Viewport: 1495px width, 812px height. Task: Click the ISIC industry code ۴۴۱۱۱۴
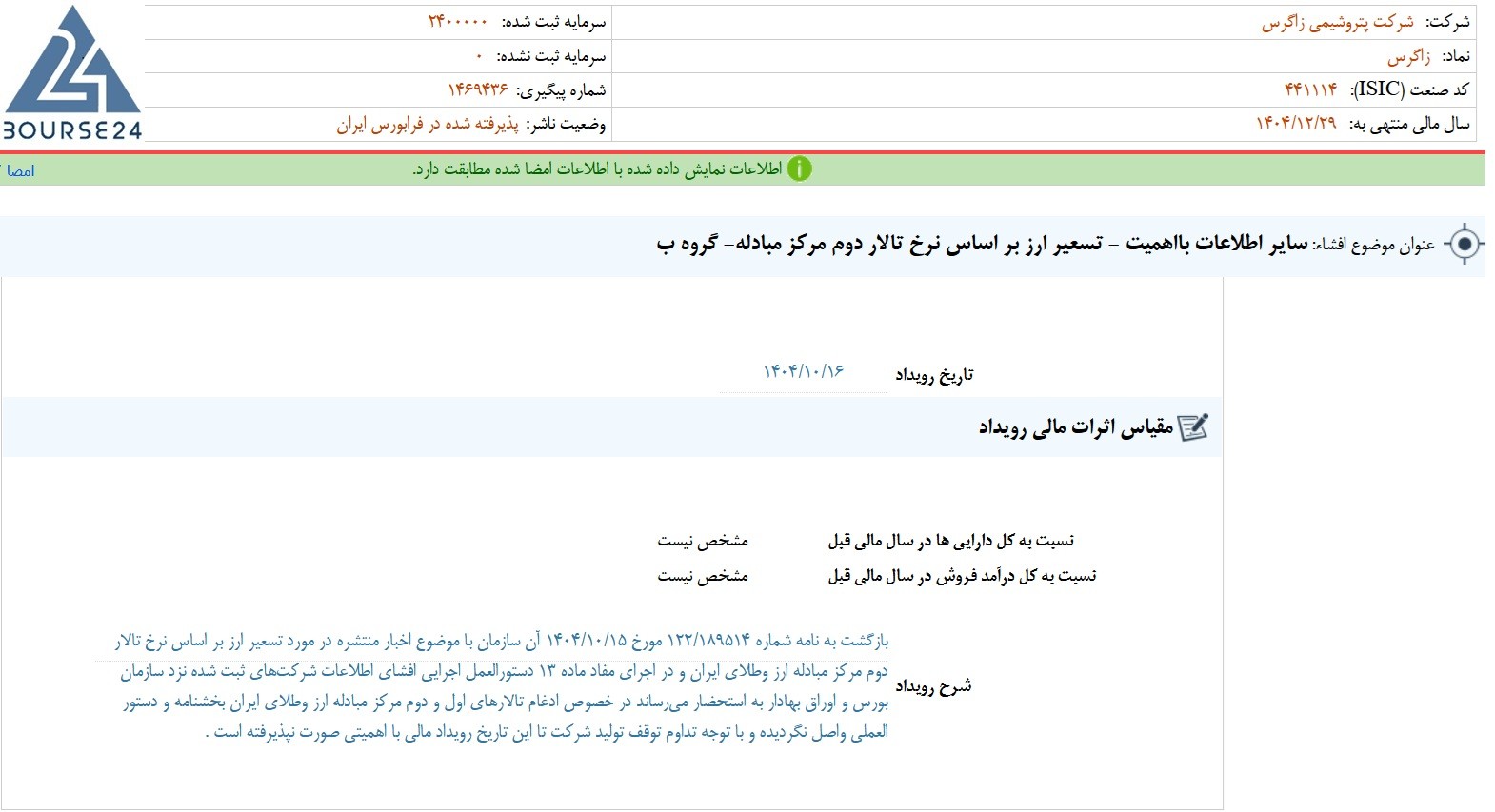pyautogui.click(x=1311, y=89)
